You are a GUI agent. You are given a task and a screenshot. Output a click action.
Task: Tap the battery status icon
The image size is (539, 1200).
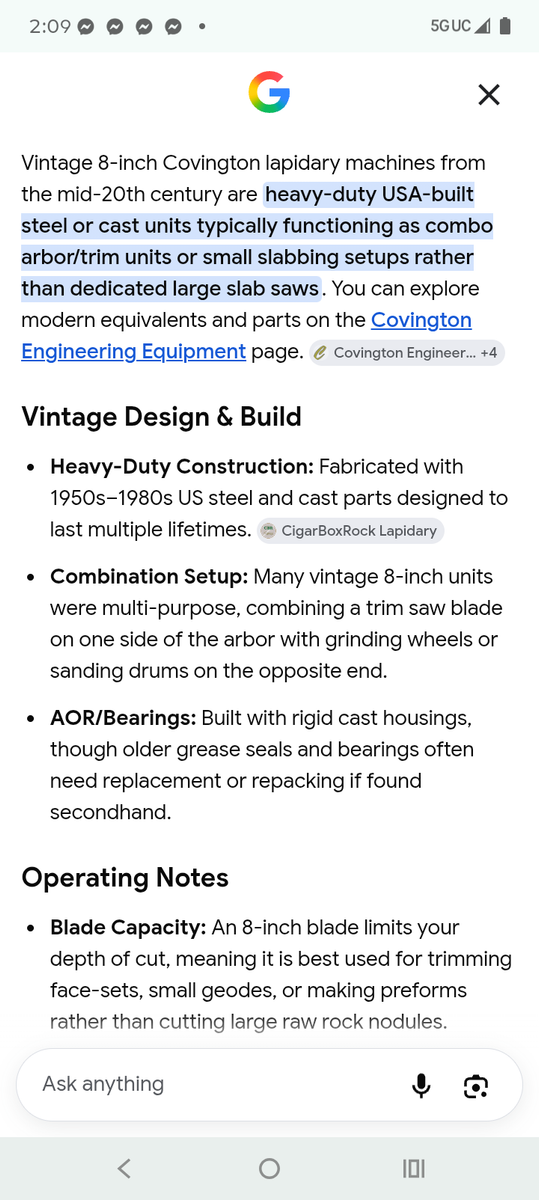pyautogui.click(x=504, y=26)
